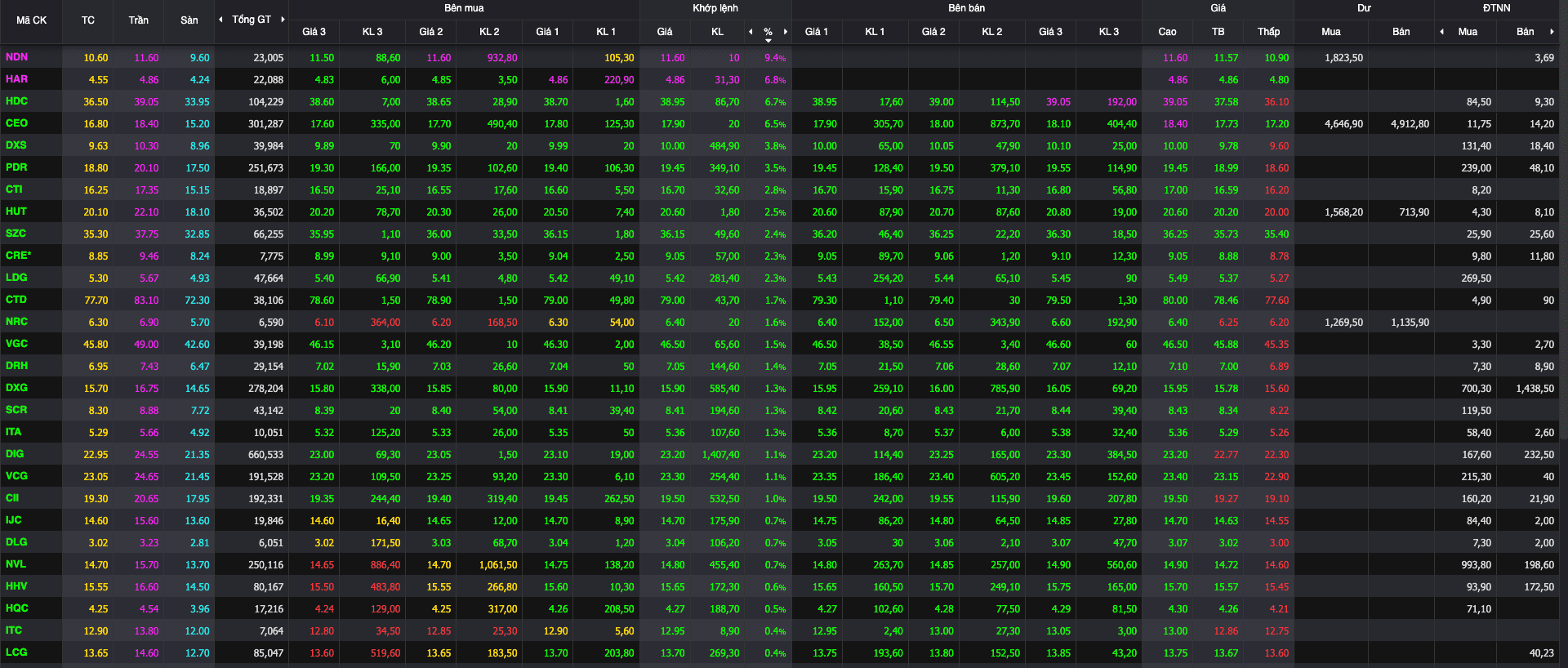
Task: Open the HQC stock symbol
Action: tap(16, 608)
